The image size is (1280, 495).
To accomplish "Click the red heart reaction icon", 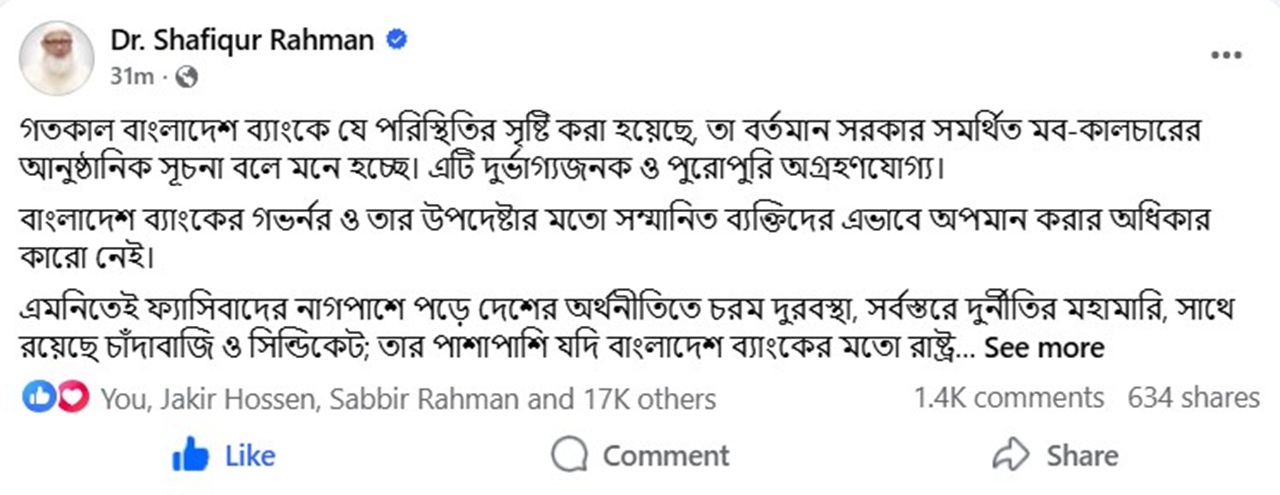I will (68, 398).
